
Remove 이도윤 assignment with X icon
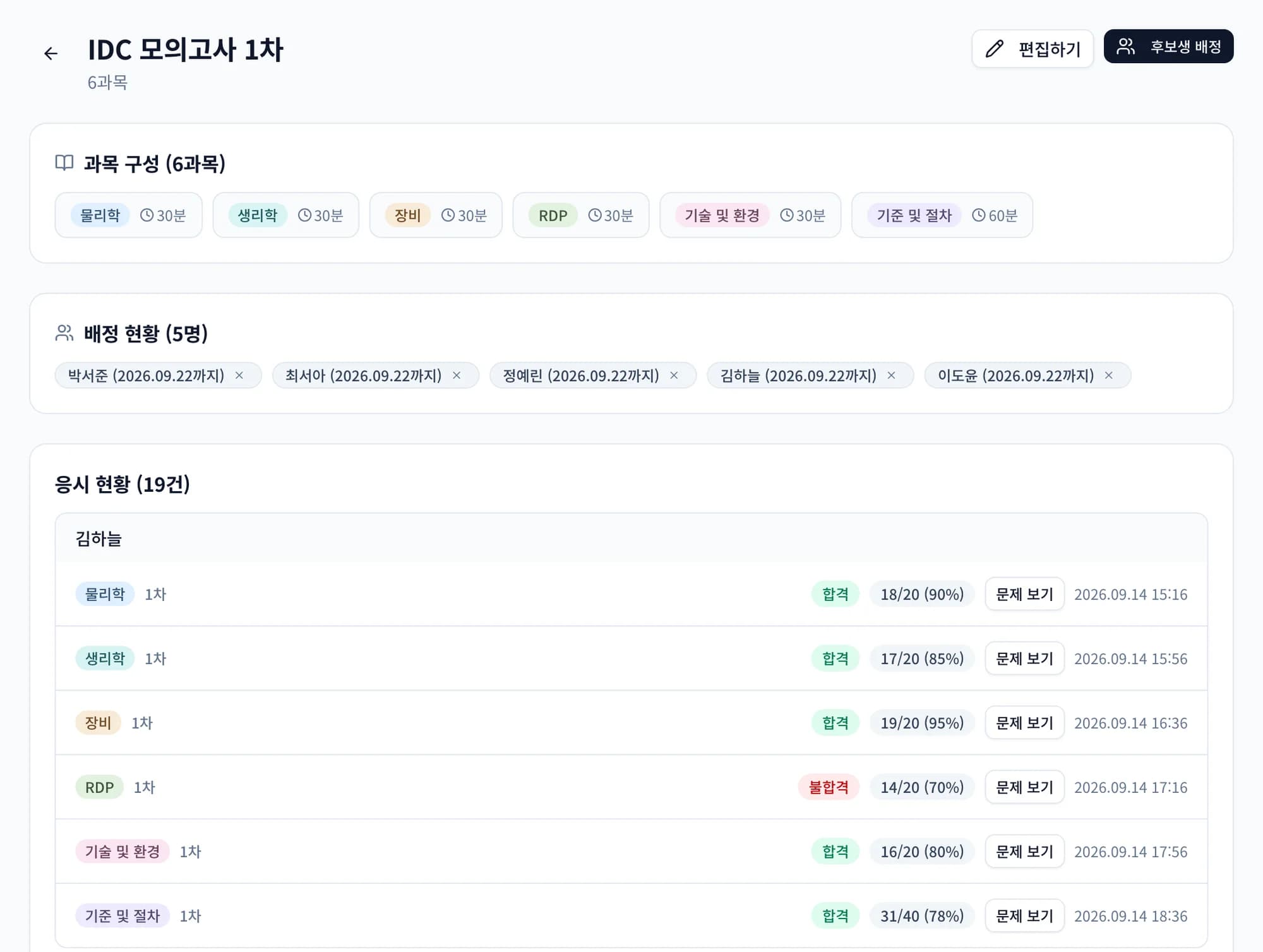(1108, 376)
